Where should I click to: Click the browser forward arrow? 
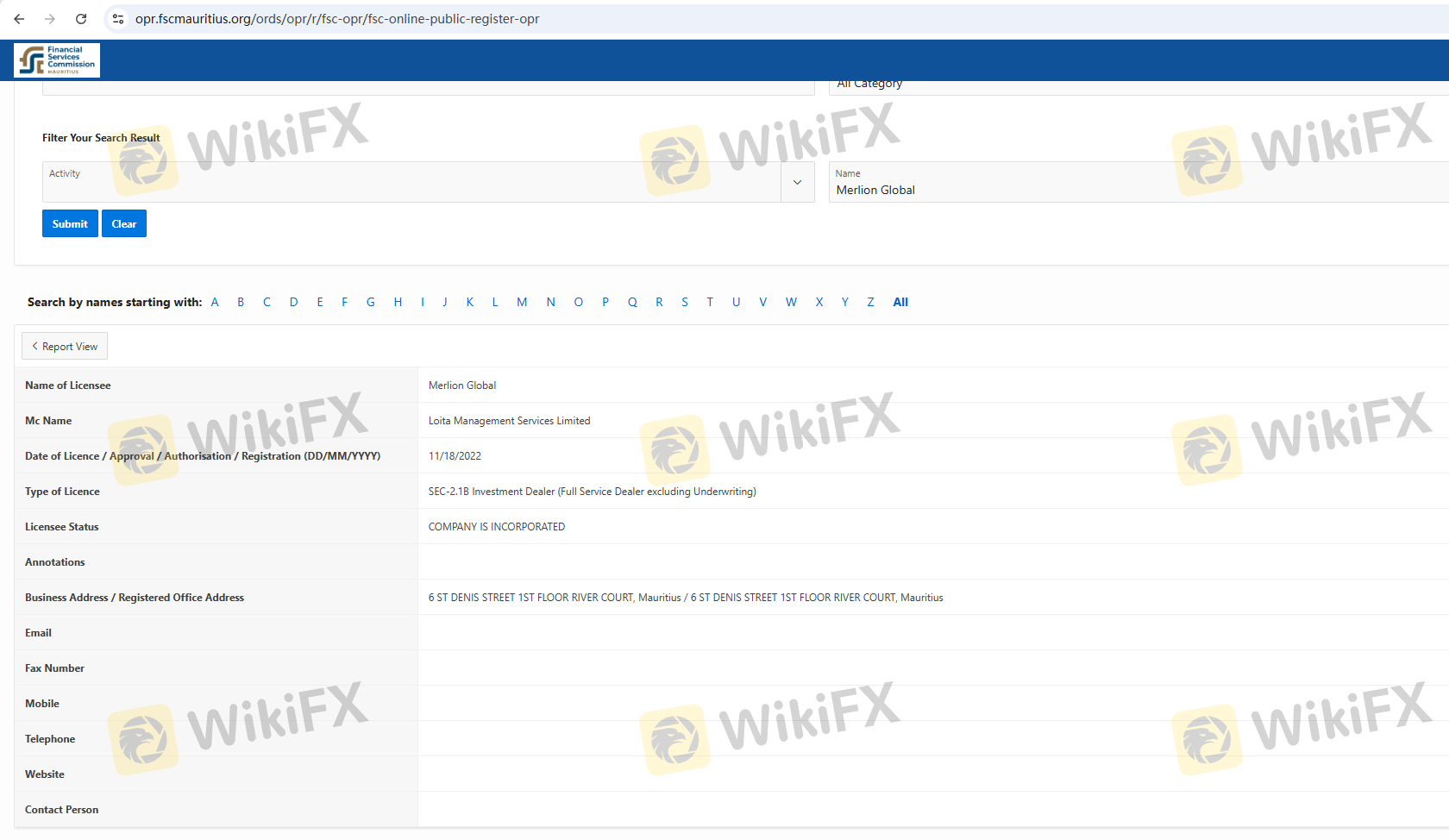click(x=50, y=19)
